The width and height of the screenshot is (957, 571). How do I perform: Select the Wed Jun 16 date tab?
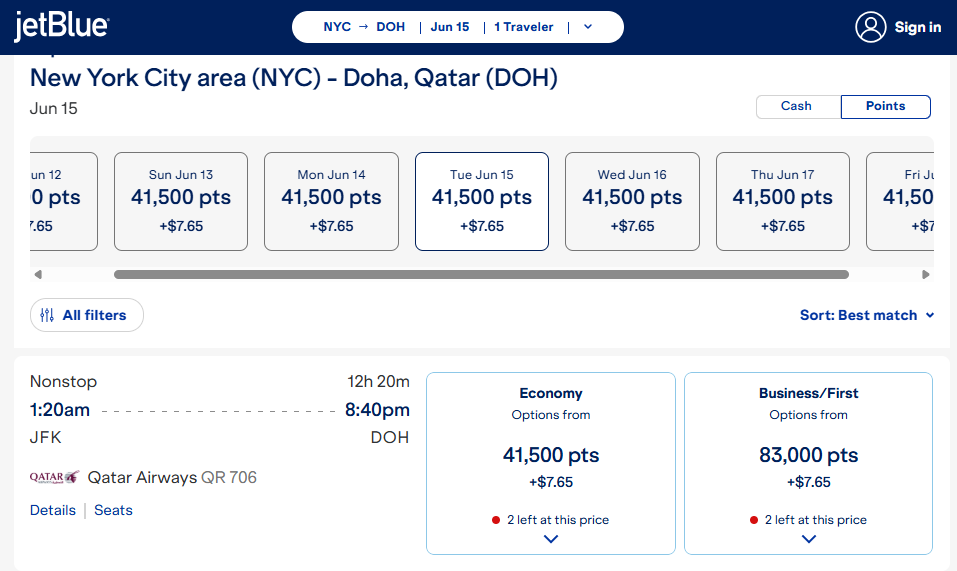[632, 201]
